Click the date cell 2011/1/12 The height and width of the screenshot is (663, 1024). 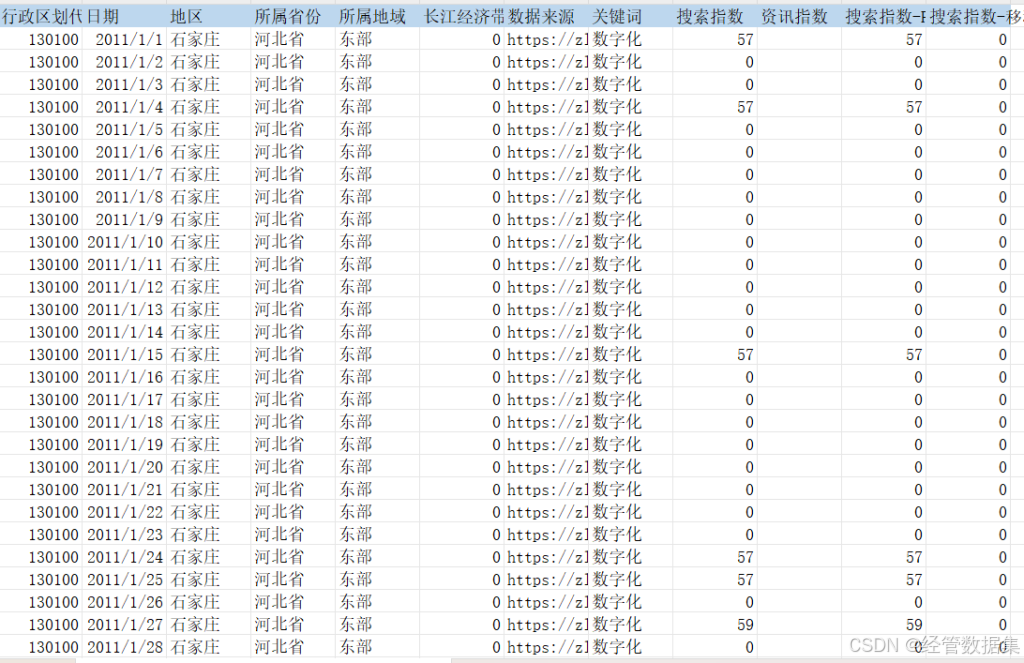coord(125,287)
